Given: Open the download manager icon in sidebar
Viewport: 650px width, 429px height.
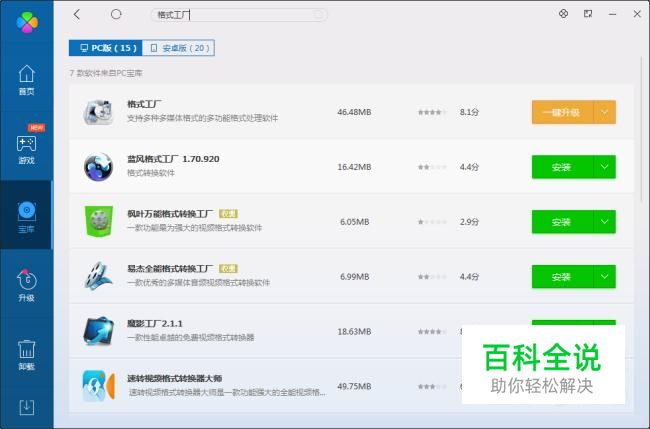Looking at the screenshot, I should click(27, 407).
